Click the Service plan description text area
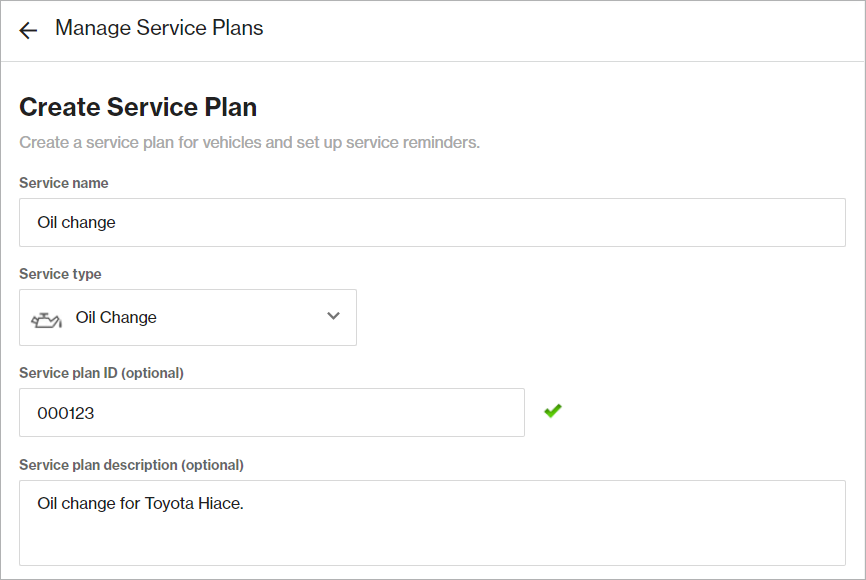 [430, 522]
